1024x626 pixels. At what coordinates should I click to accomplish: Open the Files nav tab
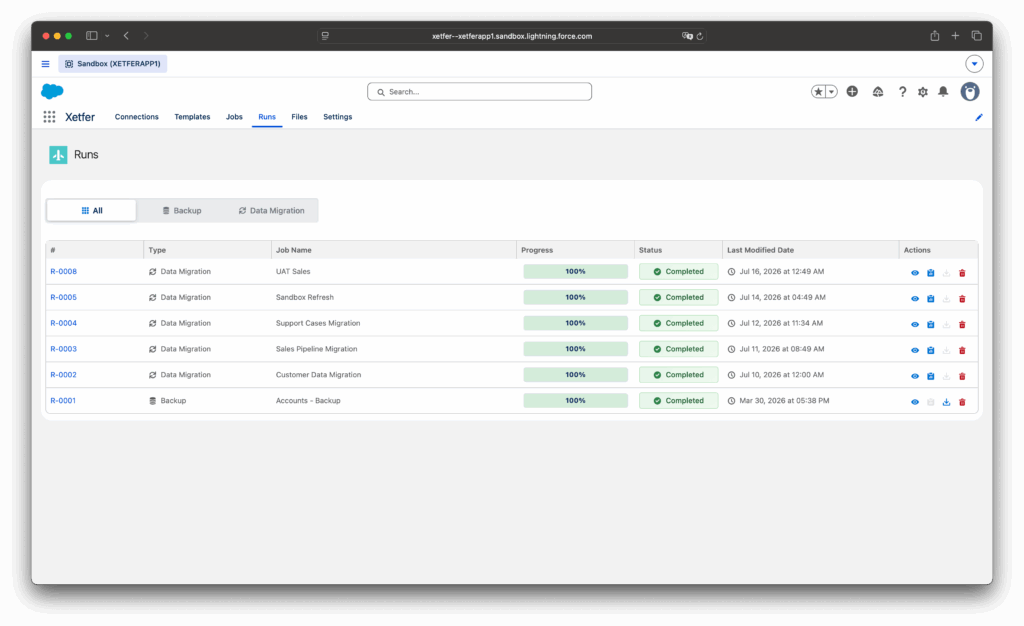click(299, 117)
